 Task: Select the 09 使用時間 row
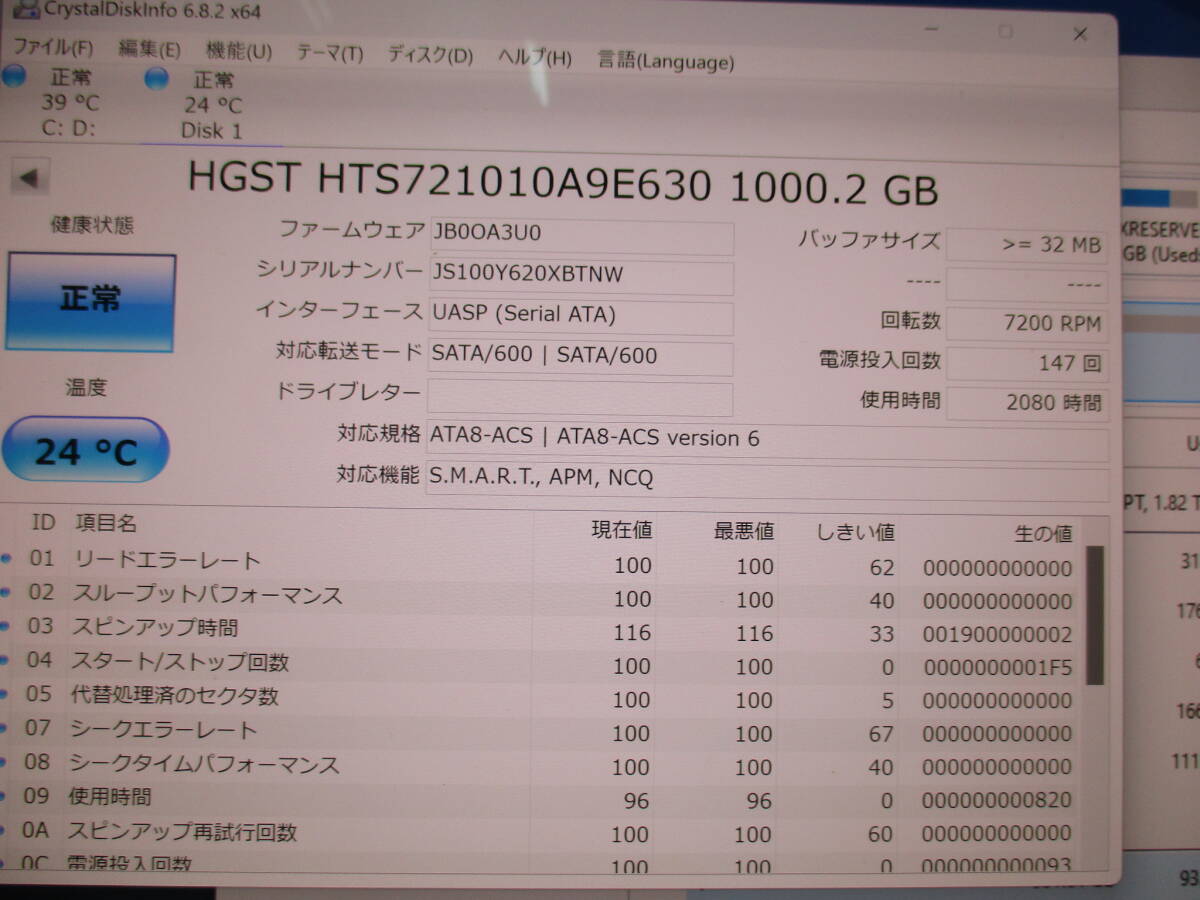[x=540, y=800]
